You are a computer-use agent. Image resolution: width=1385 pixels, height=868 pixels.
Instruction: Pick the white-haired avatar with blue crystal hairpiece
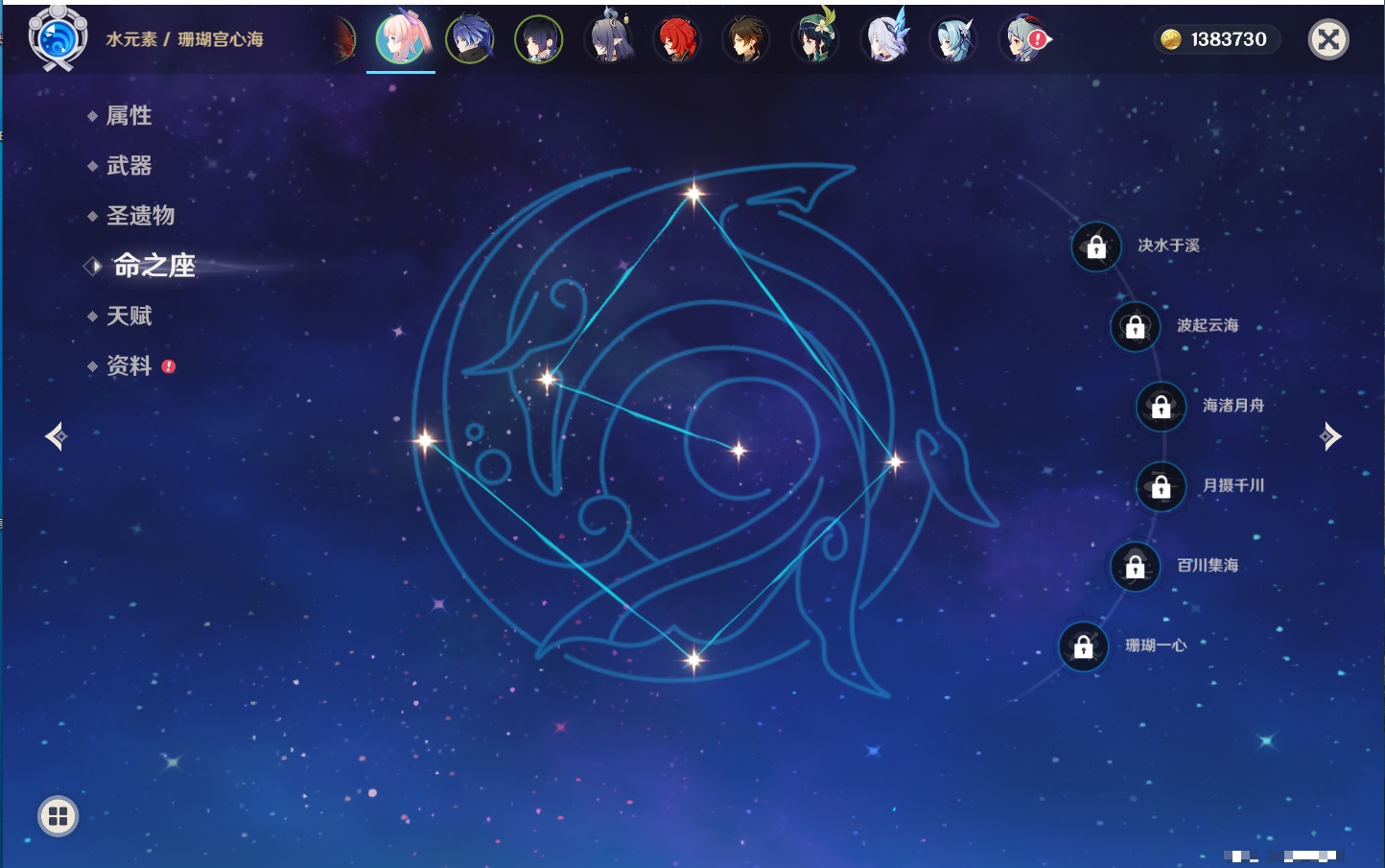coord(884,40)
